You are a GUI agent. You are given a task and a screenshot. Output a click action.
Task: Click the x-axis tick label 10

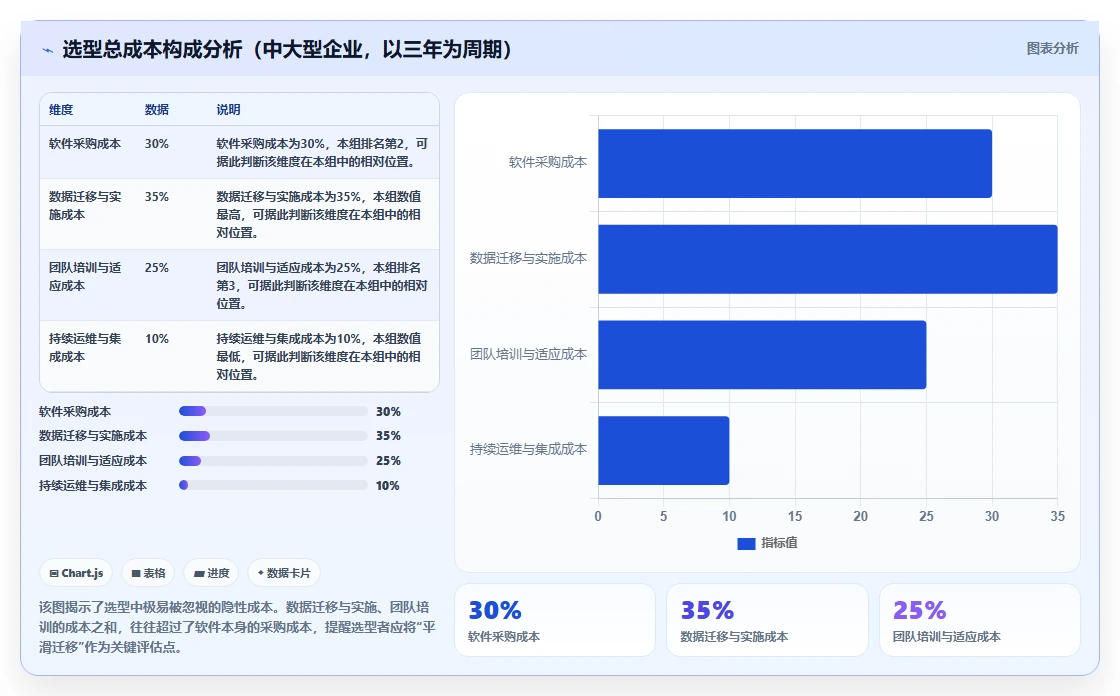coord(729,517)
